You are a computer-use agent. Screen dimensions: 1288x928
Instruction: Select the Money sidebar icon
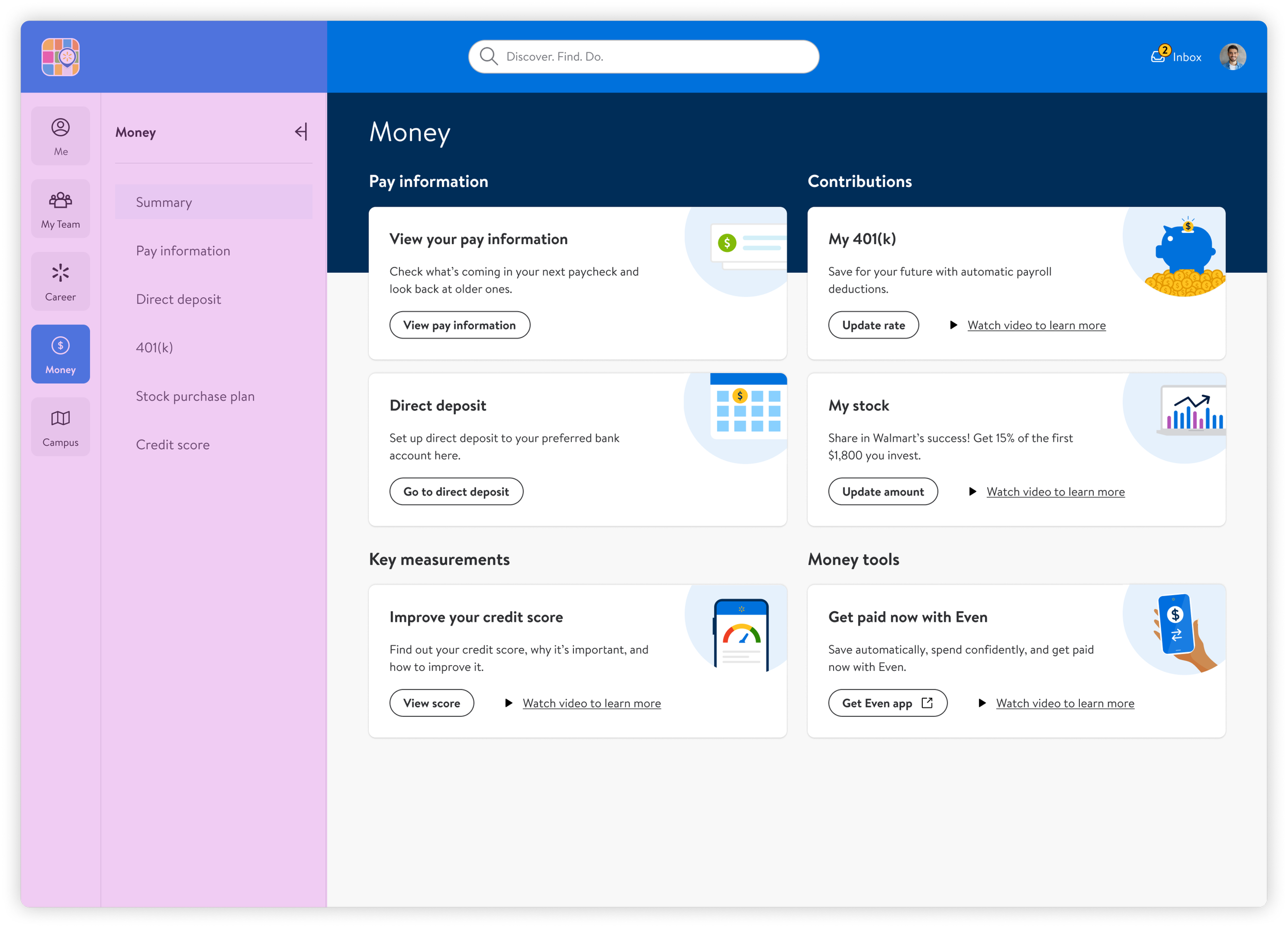coord(60,354)
